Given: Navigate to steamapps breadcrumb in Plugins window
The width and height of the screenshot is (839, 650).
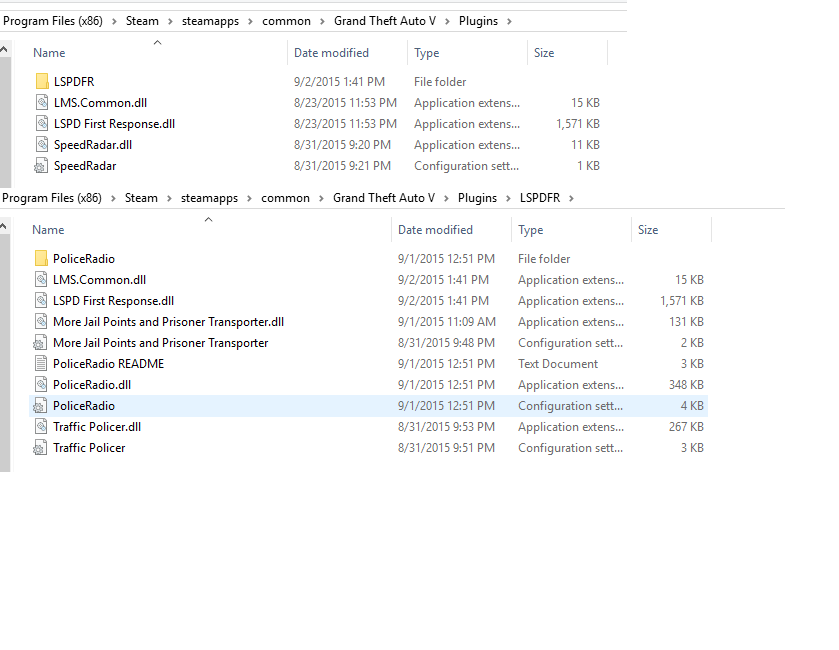Looking at the screenshot, I should pyautogui.click(x=210, y=21).
